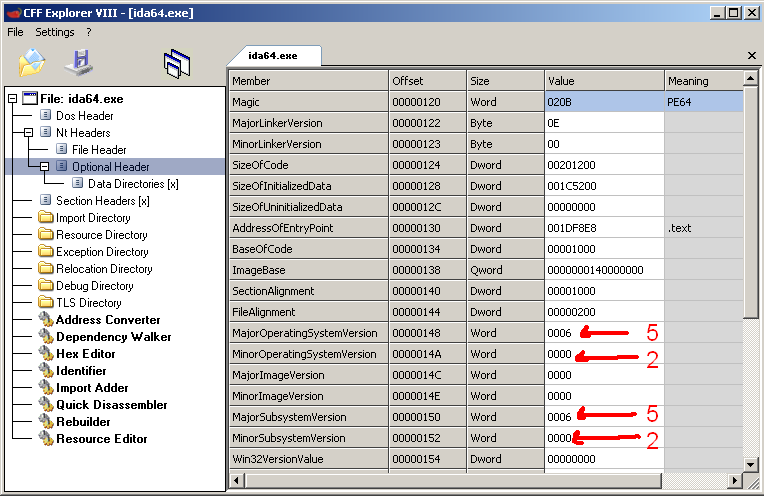Edit SizeOfInitializedData value 001C5200
764x496 pixels.
click(x=605, y=186)
